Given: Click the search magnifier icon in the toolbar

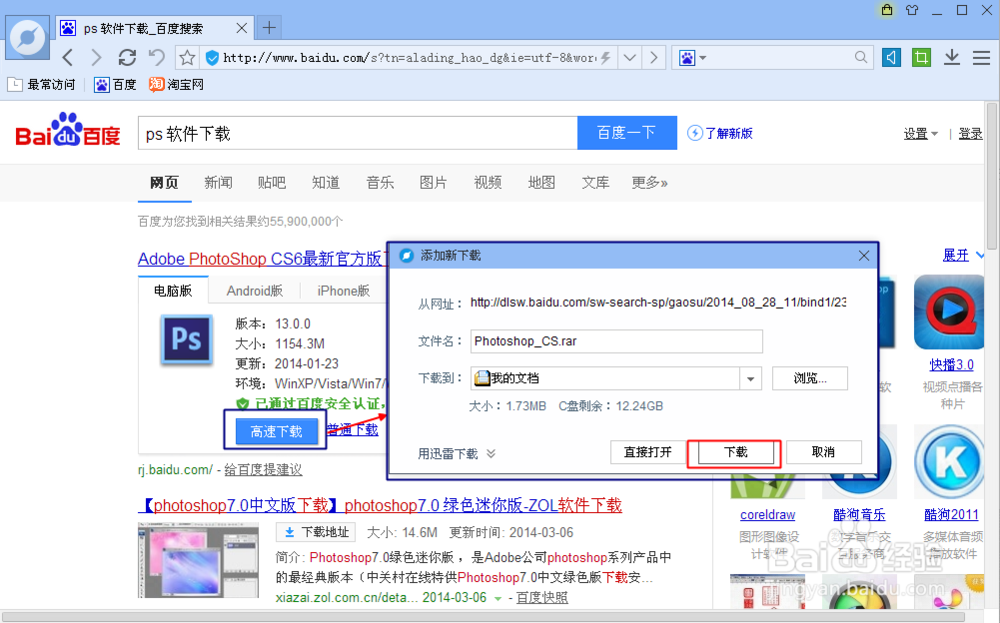Looking at the screenshot, I should [x=860, y=57].
